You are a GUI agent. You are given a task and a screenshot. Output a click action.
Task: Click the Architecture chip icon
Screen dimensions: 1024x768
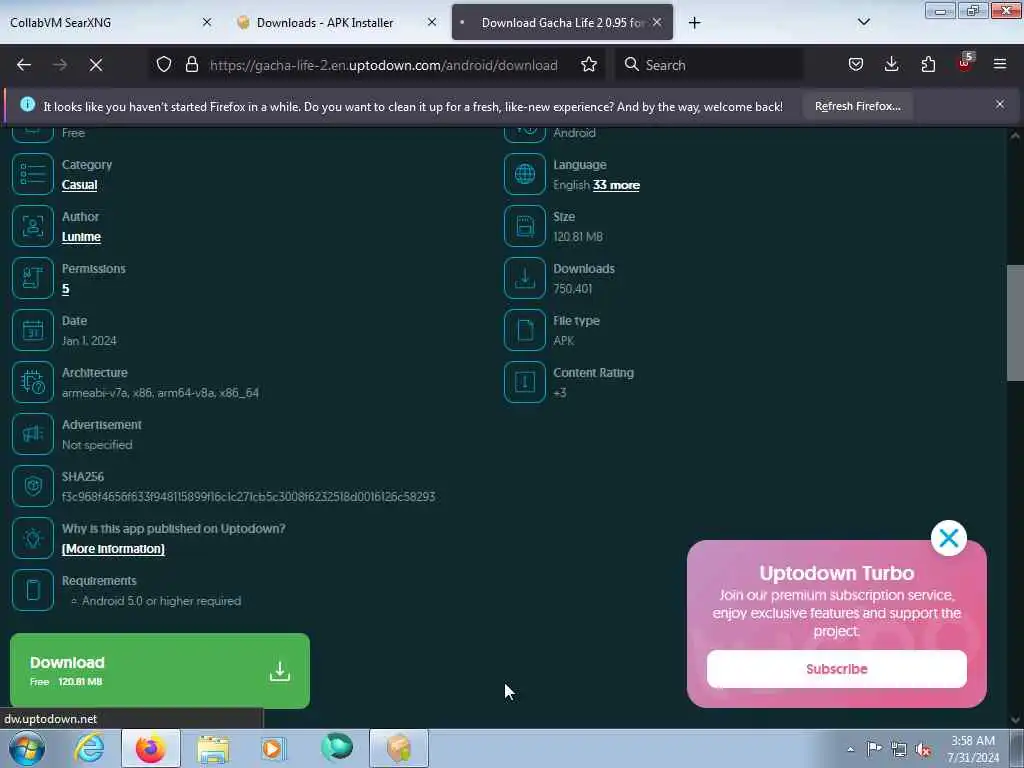[33, 382]
